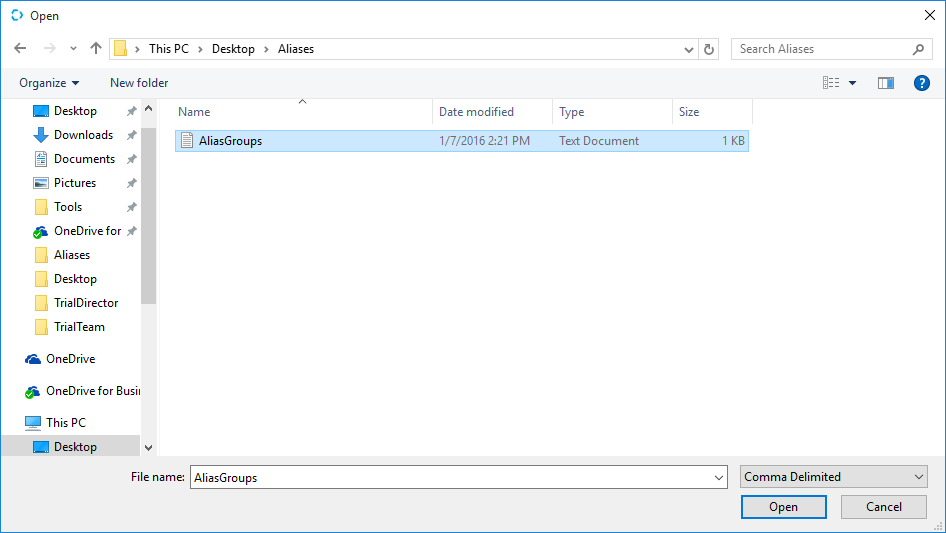Viewport: 946px width, 533px height.
Task: Click the pin icon beside Pictures
Action: click(x=131, y=183)
